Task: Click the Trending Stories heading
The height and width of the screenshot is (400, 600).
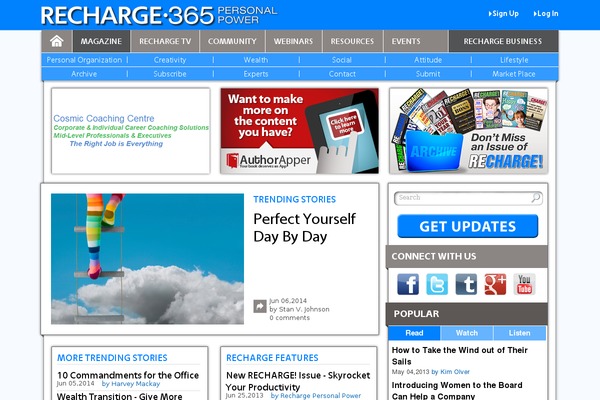Action: [x=295, y=199]
